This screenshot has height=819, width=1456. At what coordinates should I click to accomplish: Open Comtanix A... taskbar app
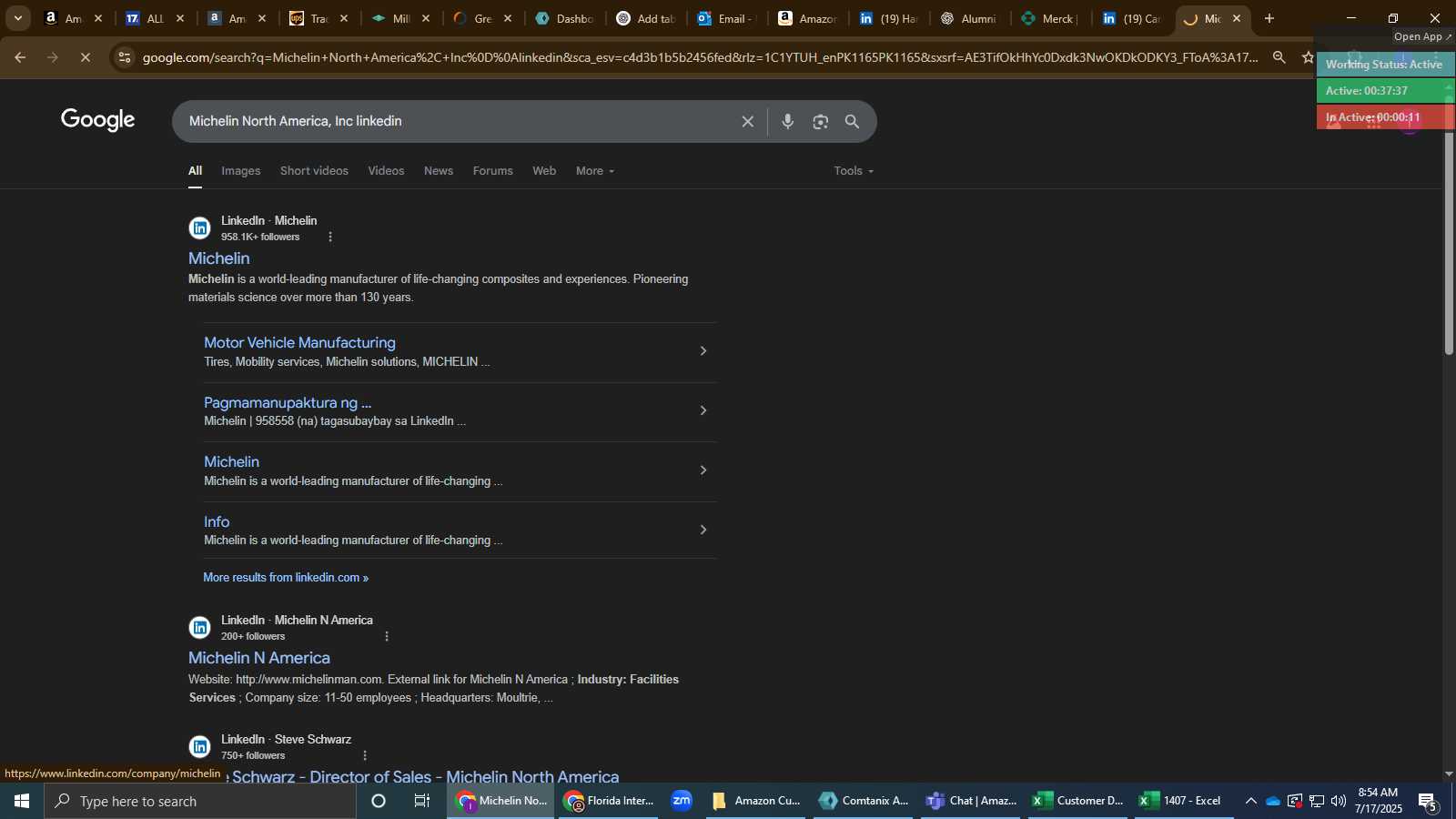click(864, 801)
